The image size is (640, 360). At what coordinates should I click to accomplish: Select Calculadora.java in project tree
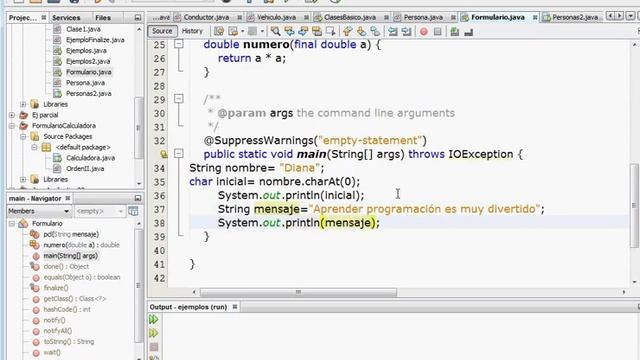point(90,158)
